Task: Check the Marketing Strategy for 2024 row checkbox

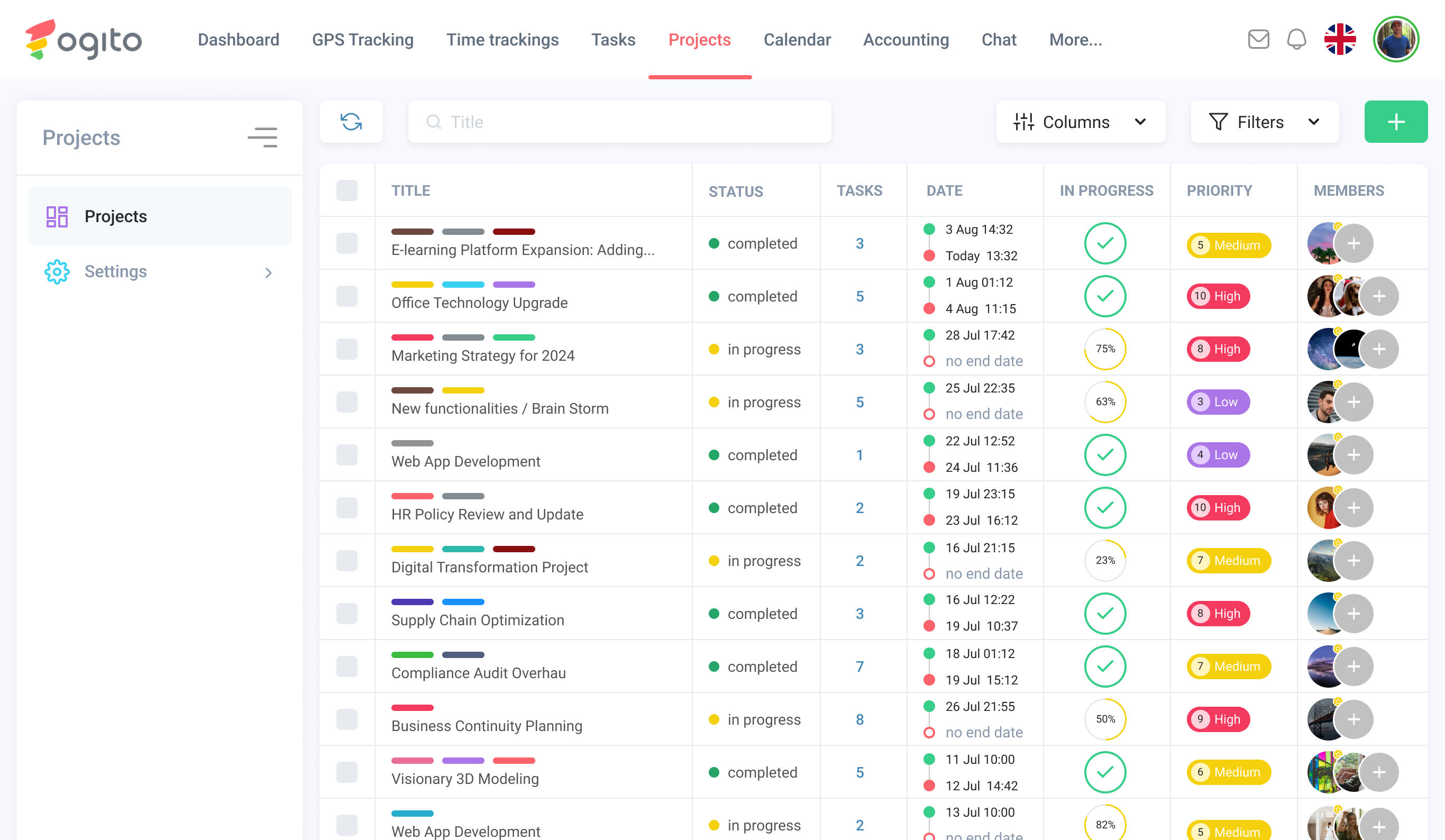Action: 347,349
